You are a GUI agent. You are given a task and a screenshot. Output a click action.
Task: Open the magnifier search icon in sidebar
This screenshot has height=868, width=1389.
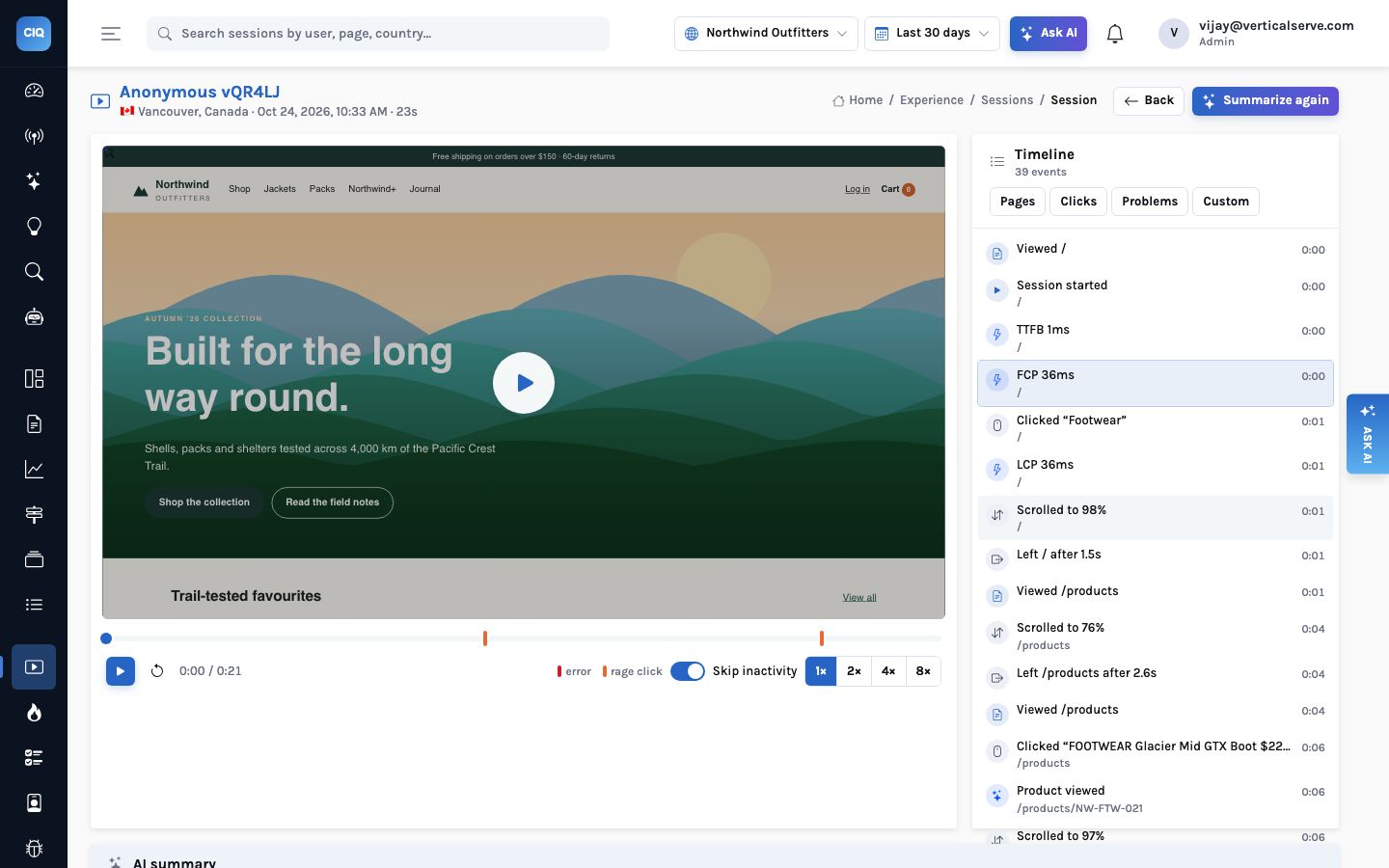pyautogui.click(x=34, y=272)
